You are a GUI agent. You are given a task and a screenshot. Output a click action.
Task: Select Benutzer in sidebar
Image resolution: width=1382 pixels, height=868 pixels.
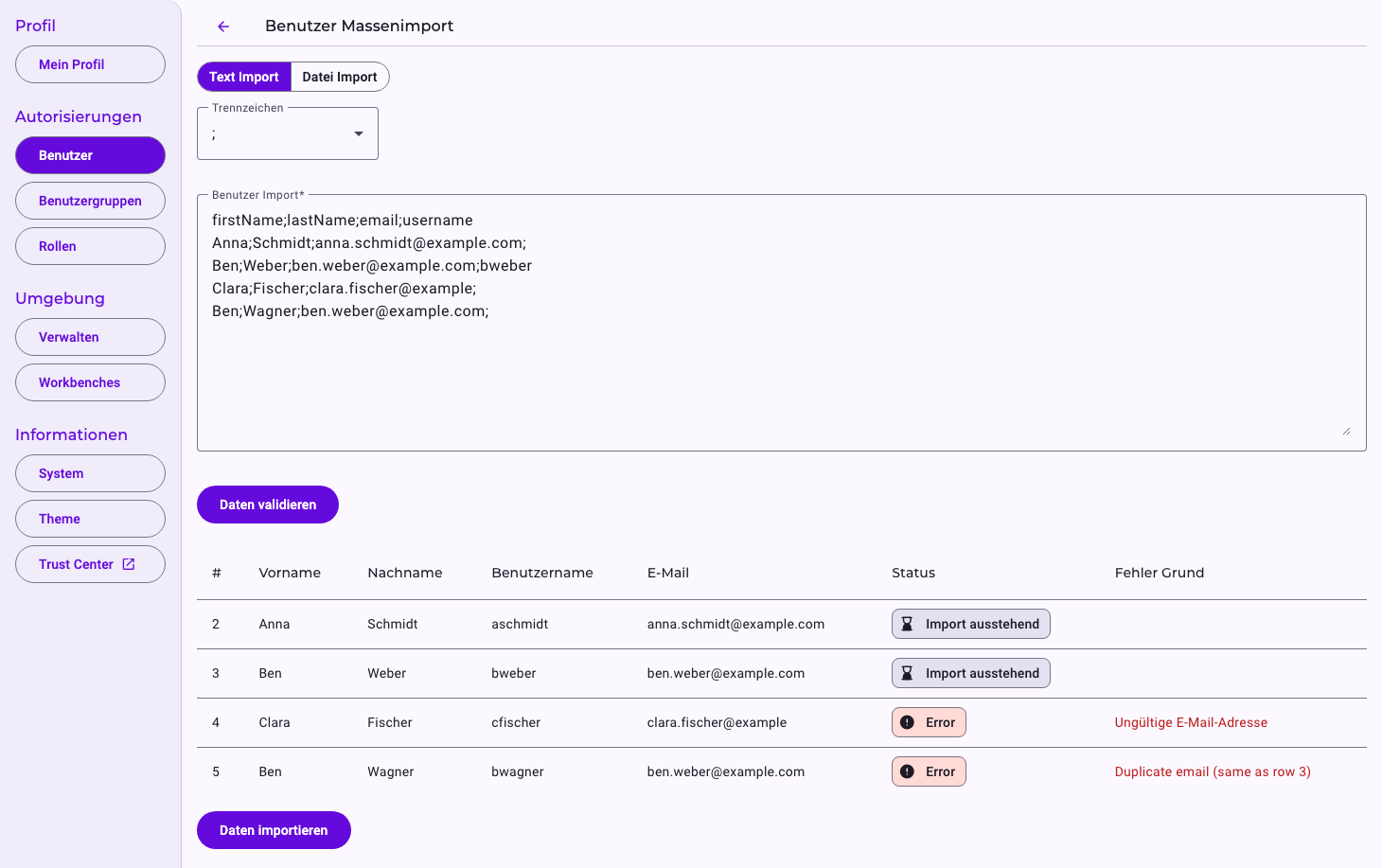click(90, 155)
